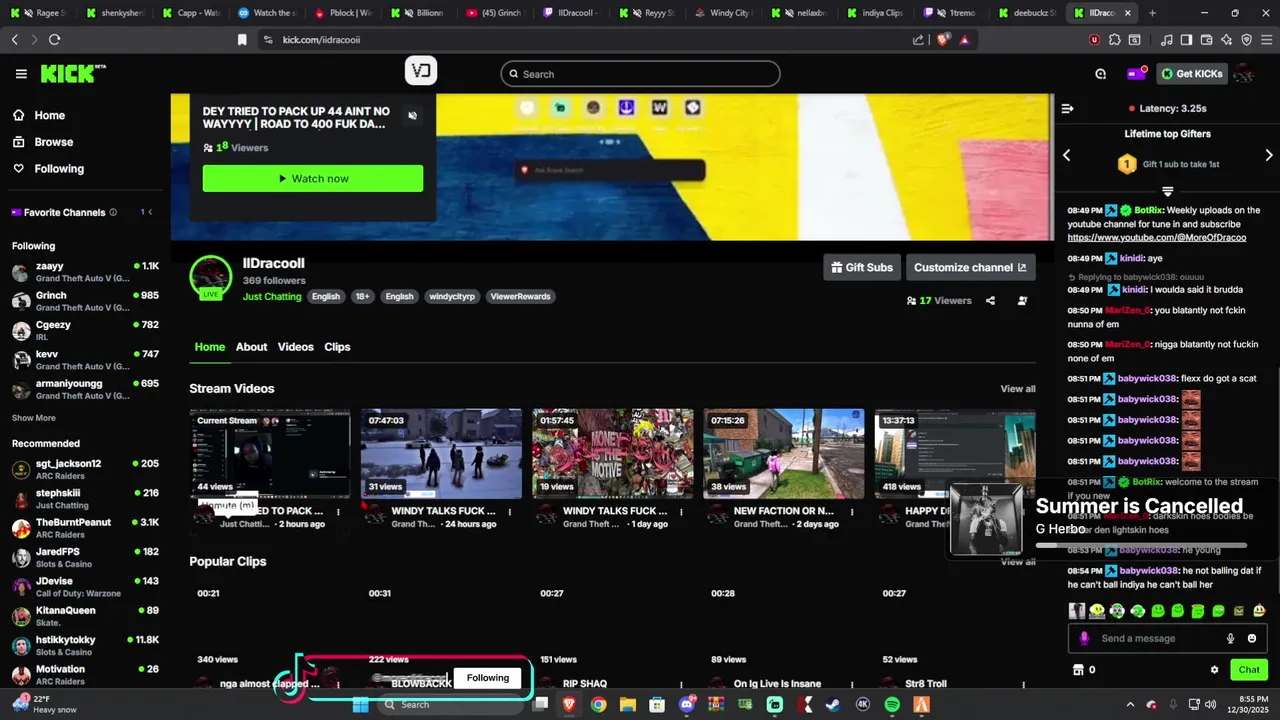This screenshot has height=720, width=1280.
Task: Open Brave wallet icon in toolbar
Action: (x=1206, y=40)
